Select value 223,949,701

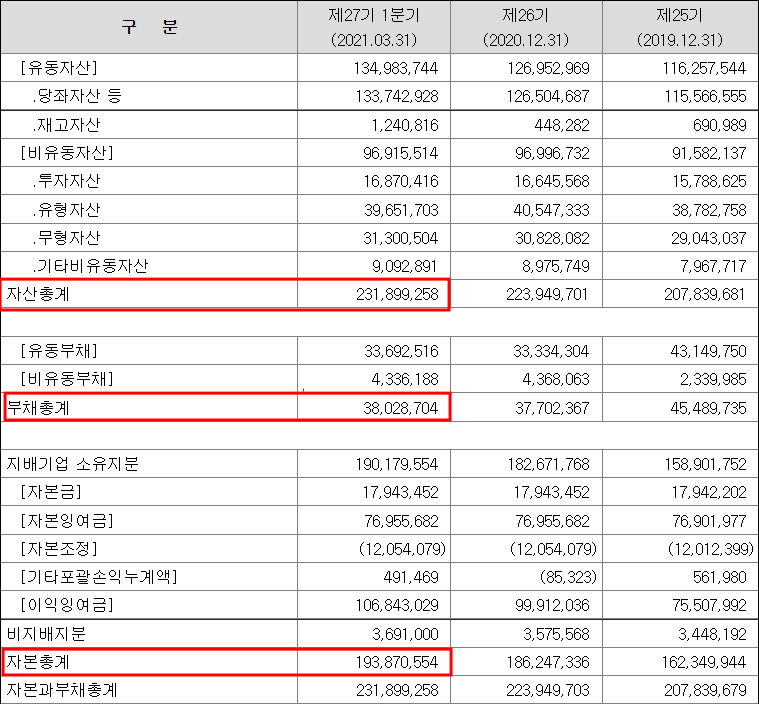click(547, 294)
